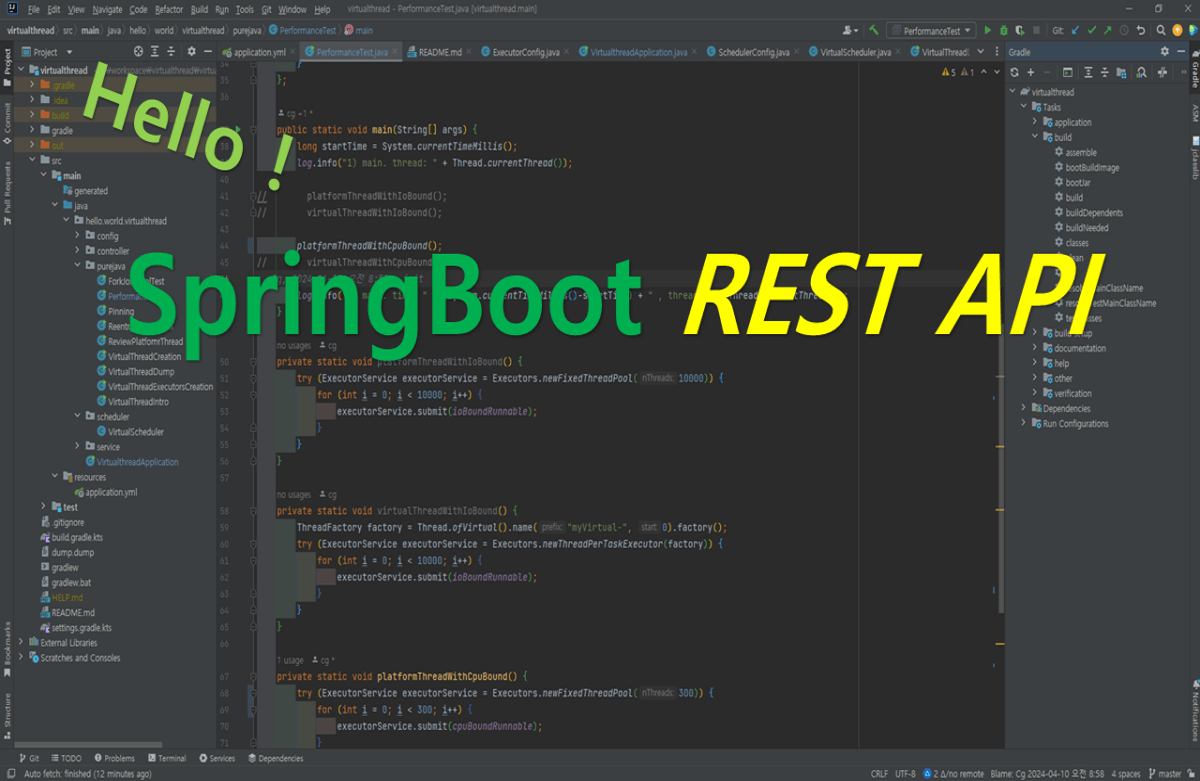Click the Gradle link project plus icon
Viewport: 1200px width, 781px height.
point(1031,72)
